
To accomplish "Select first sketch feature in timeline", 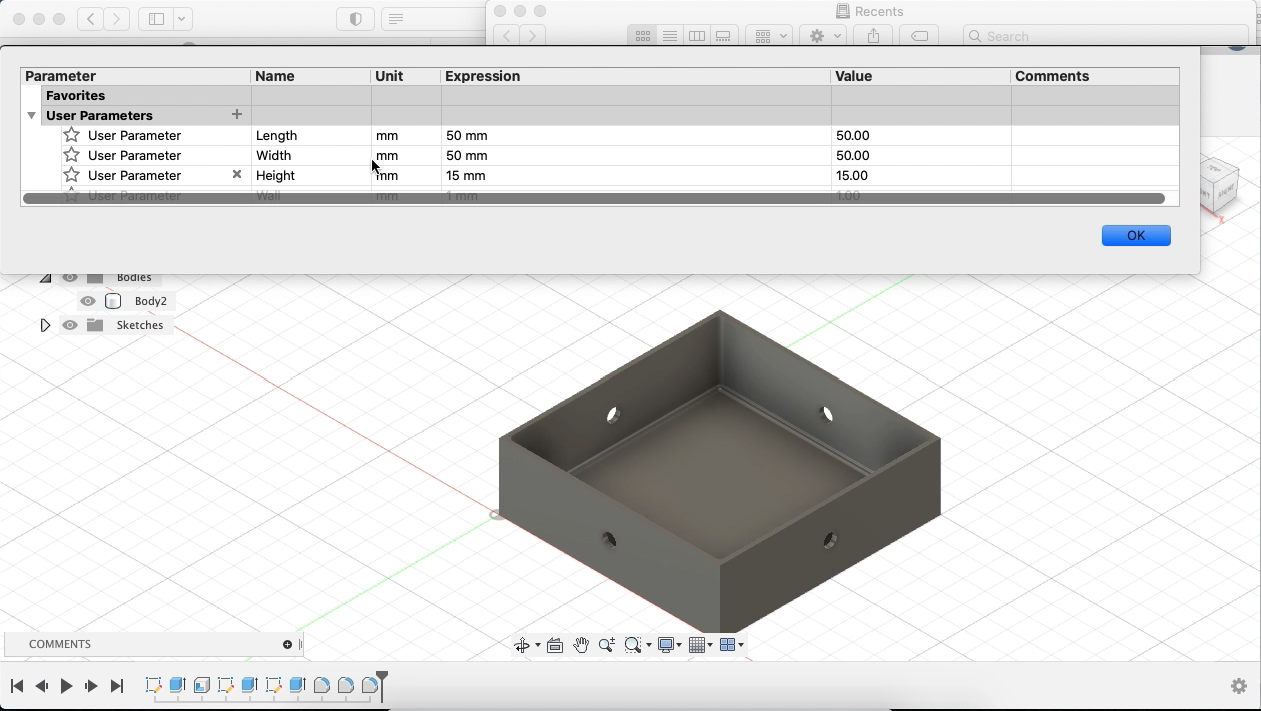I will [x=153, y=685].
